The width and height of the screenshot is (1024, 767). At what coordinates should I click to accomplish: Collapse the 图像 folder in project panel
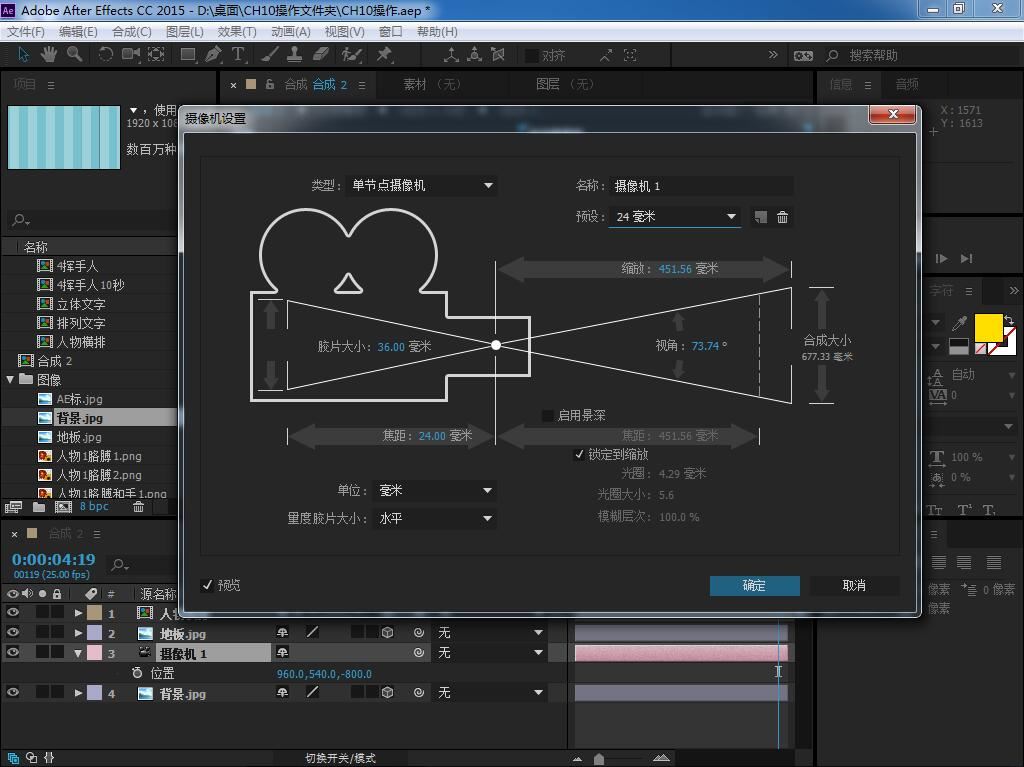(10, 380)
